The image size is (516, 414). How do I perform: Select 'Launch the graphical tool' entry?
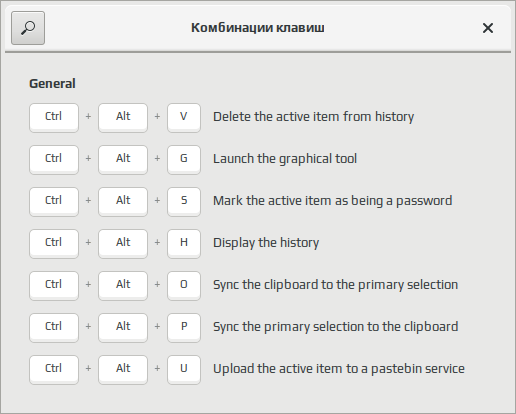click(285, 159)
